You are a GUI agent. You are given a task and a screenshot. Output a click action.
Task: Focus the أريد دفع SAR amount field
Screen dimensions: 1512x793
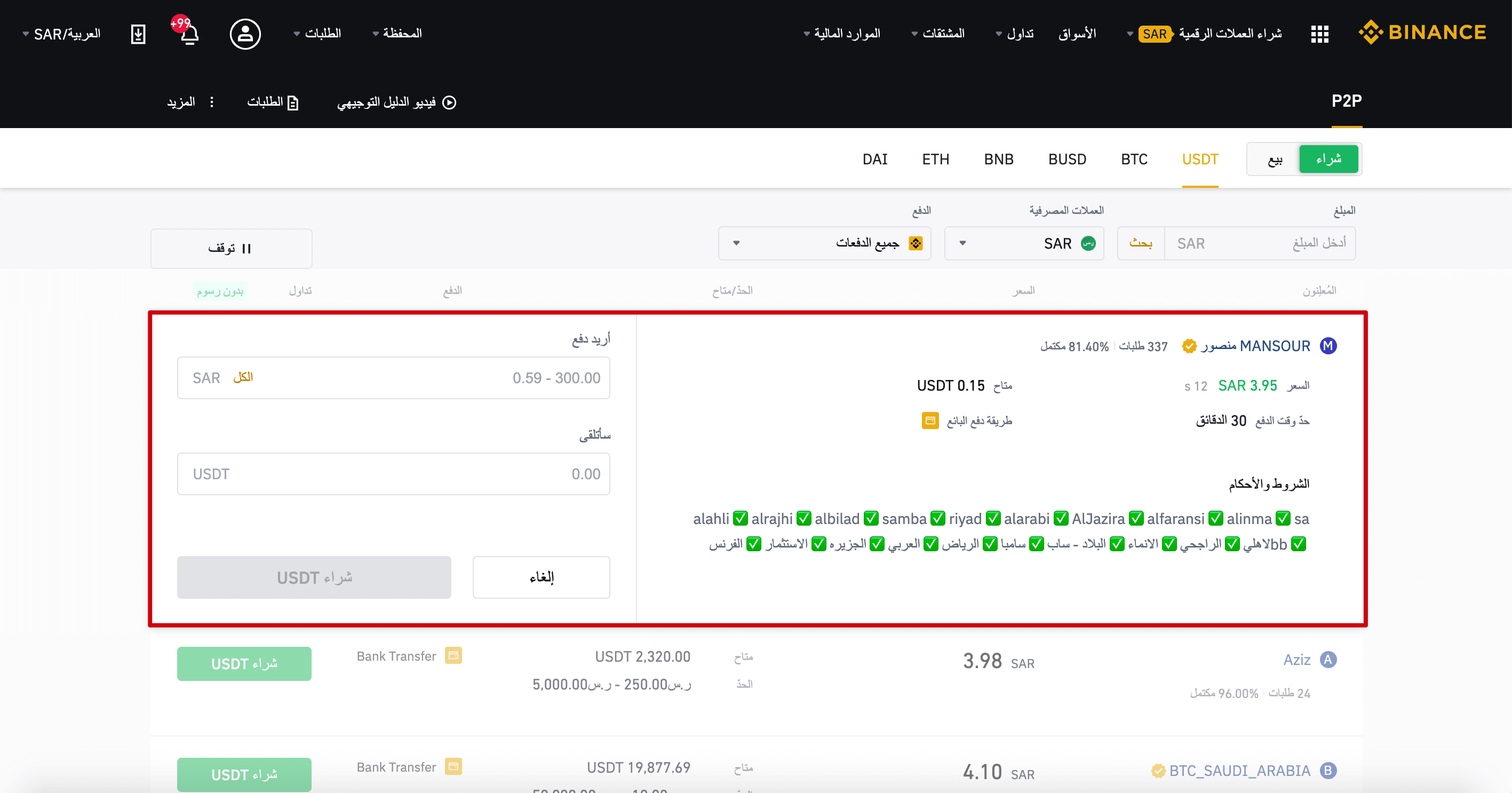pos(394,377)
